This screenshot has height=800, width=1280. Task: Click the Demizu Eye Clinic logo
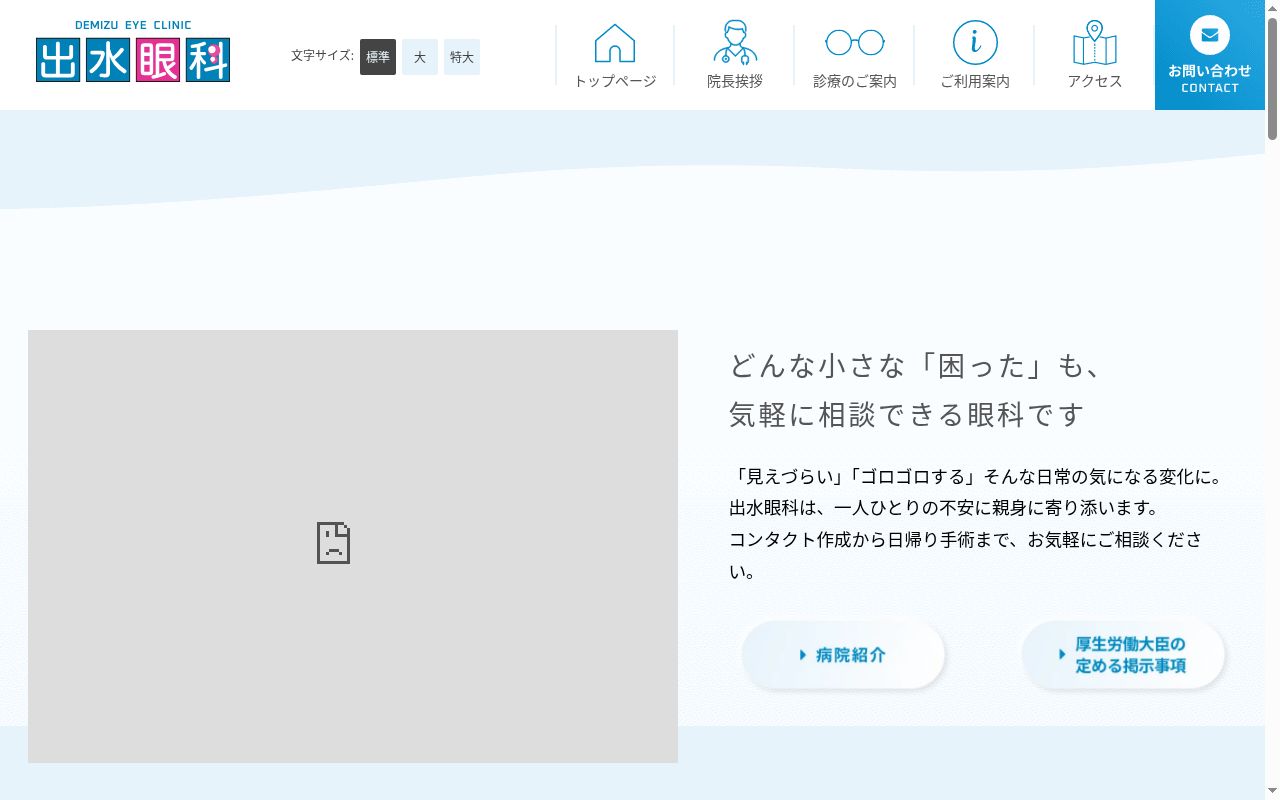pos(133,51)
